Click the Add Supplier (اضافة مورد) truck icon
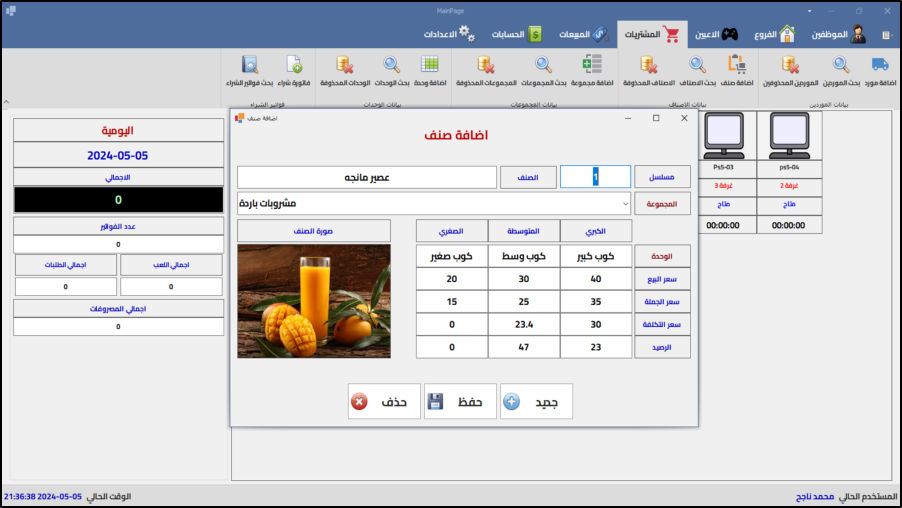902x508 pixels. (x=879, y=66)
